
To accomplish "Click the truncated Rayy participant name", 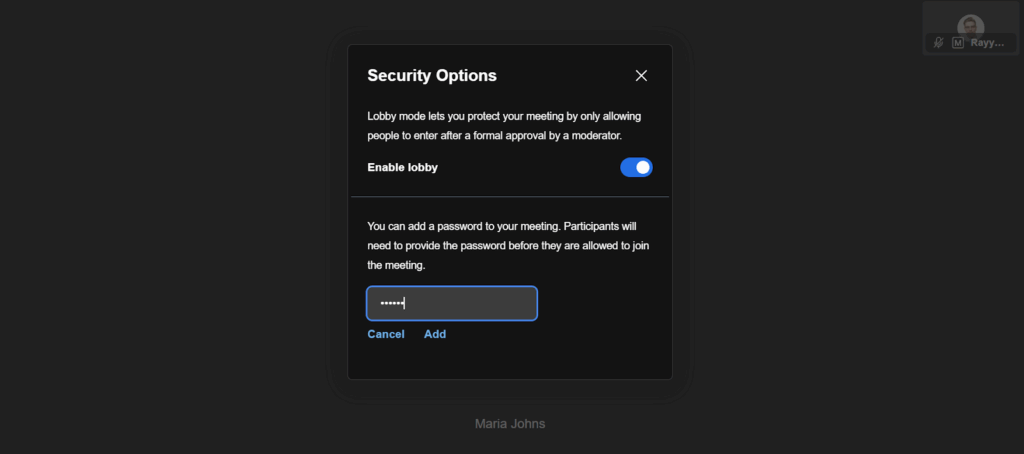I will click(x=986, y=43).
